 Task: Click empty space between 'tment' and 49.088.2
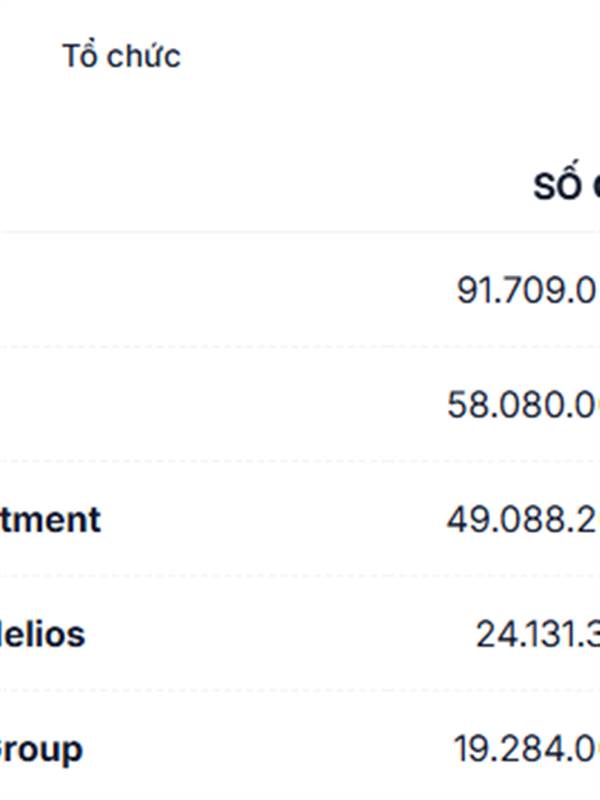[274, 519]
